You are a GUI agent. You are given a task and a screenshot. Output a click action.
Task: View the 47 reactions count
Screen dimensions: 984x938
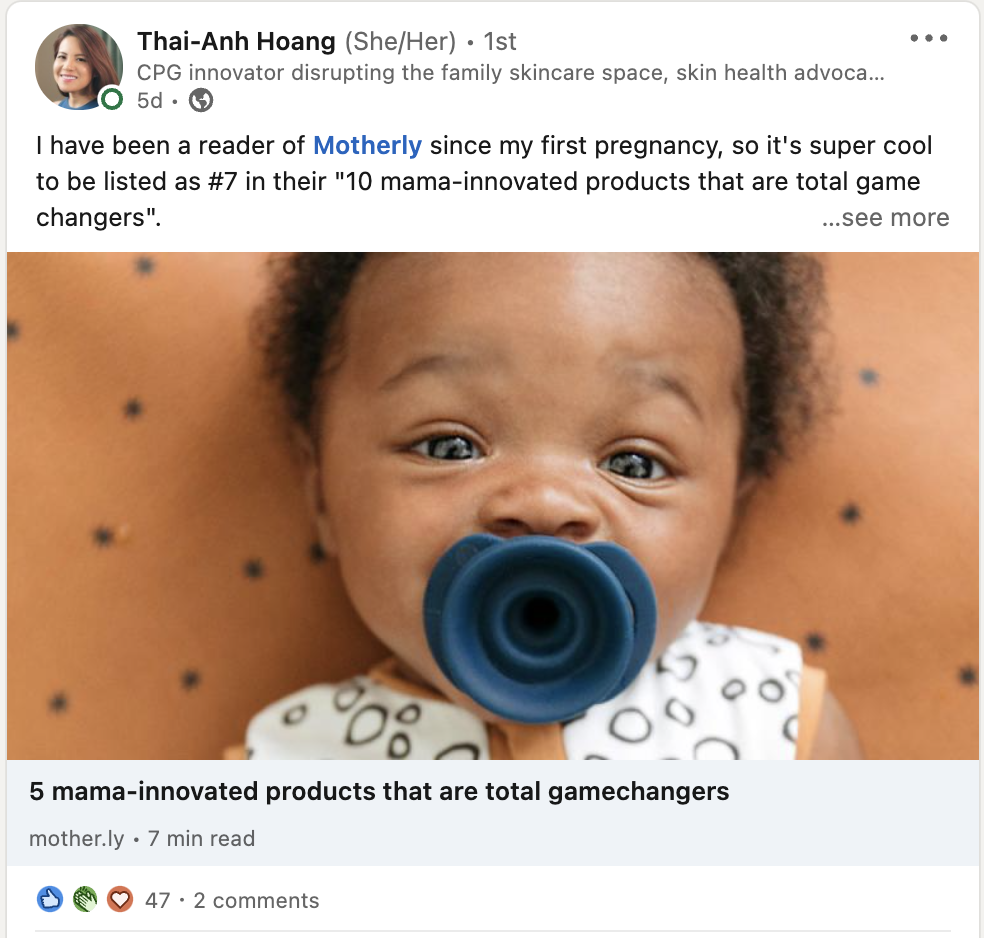157,900
